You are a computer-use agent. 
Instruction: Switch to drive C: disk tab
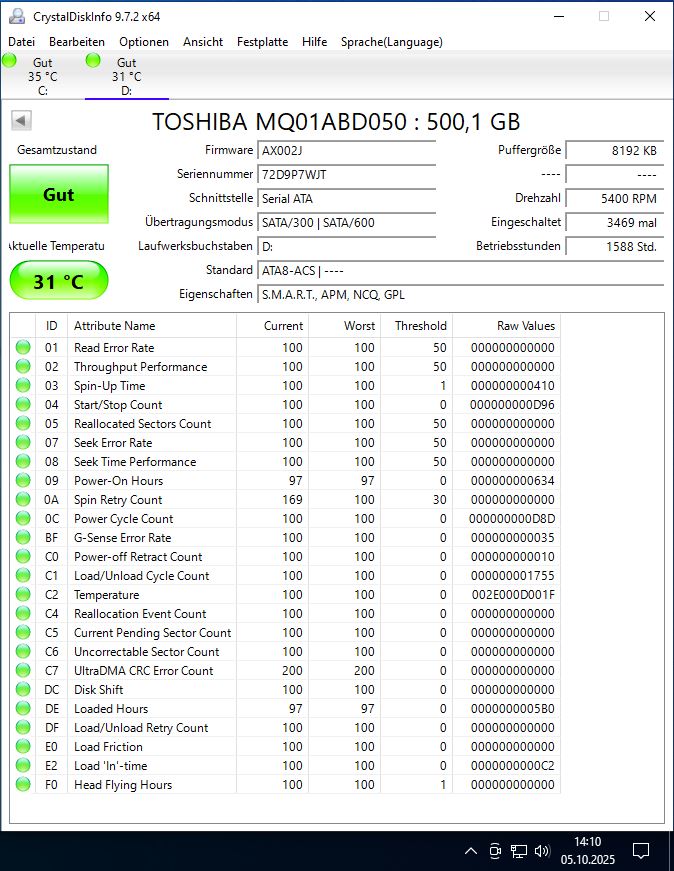pyautogui.click(x=42, y=76)
